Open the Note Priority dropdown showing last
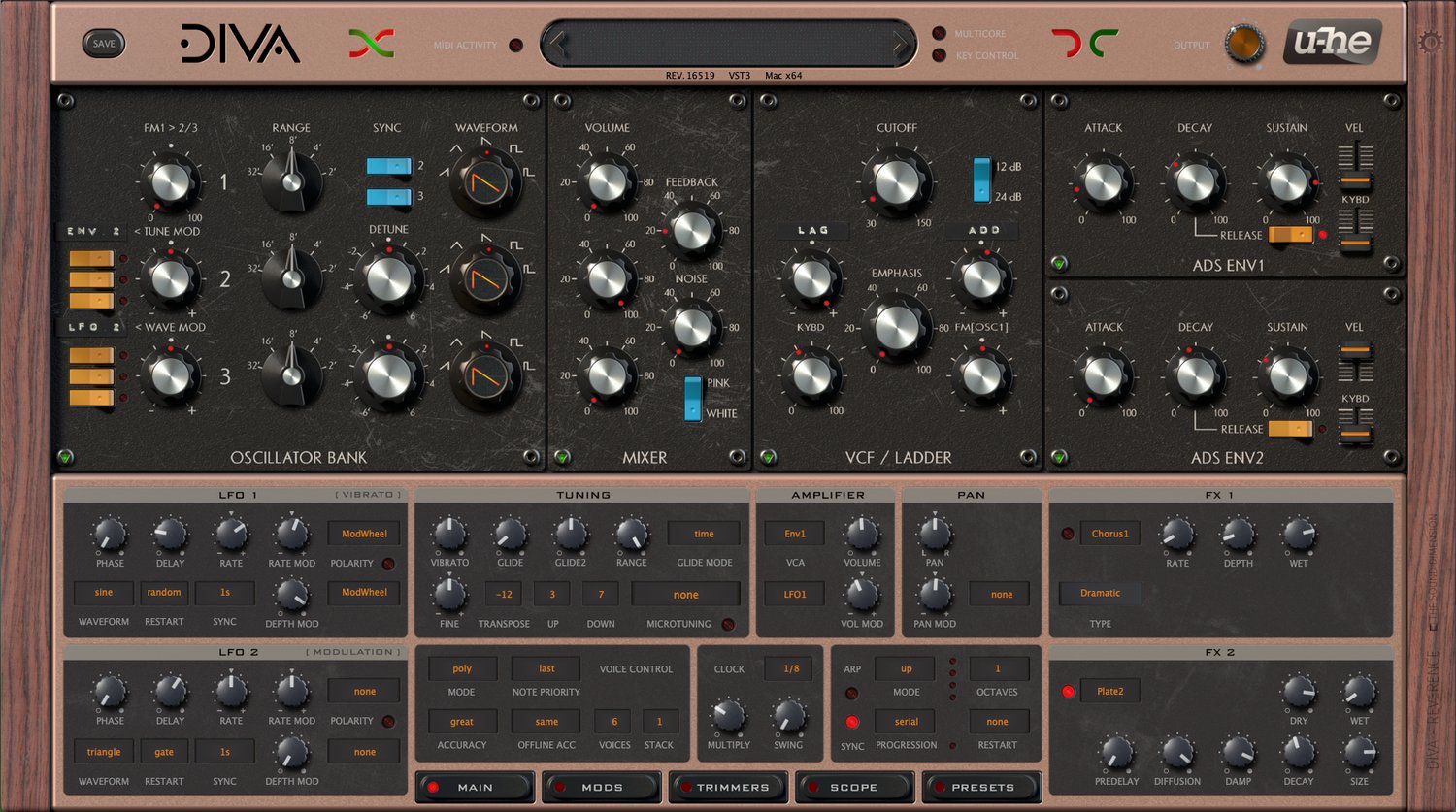 547,668
